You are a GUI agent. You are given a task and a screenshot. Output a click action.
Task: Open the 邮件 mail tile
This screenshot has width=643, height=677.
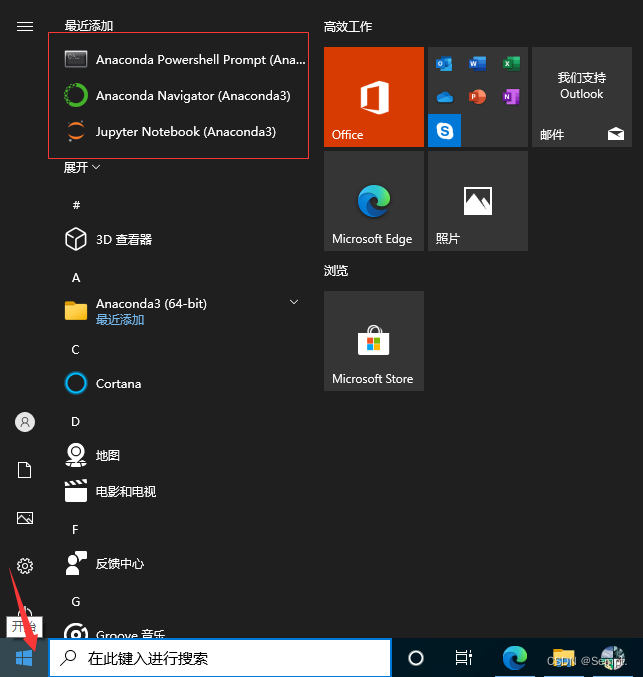[582, 97]
